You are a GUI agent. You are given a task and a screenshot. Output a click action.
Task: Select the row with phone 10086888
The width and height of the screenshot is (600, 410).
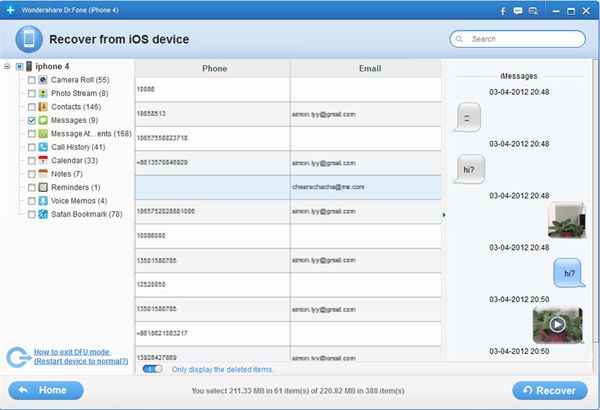click(288, 236)
